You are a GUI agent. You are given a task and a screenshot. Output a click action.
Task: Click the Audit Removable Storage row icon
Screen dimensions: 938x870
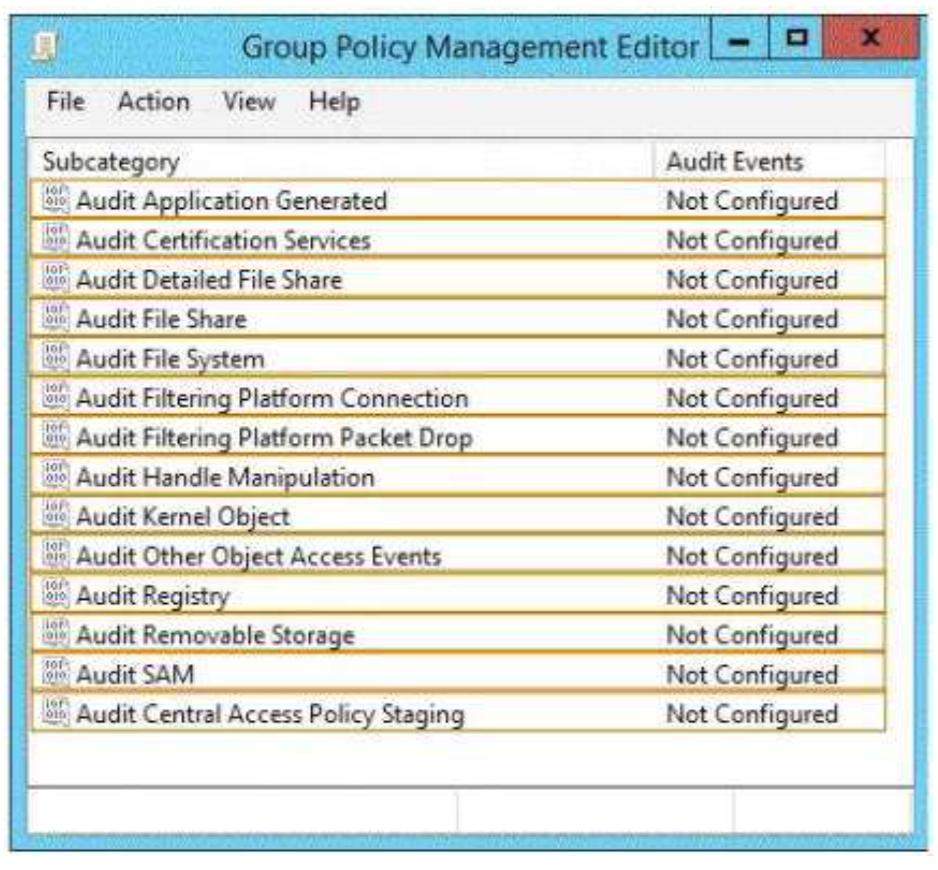point(55,635)
